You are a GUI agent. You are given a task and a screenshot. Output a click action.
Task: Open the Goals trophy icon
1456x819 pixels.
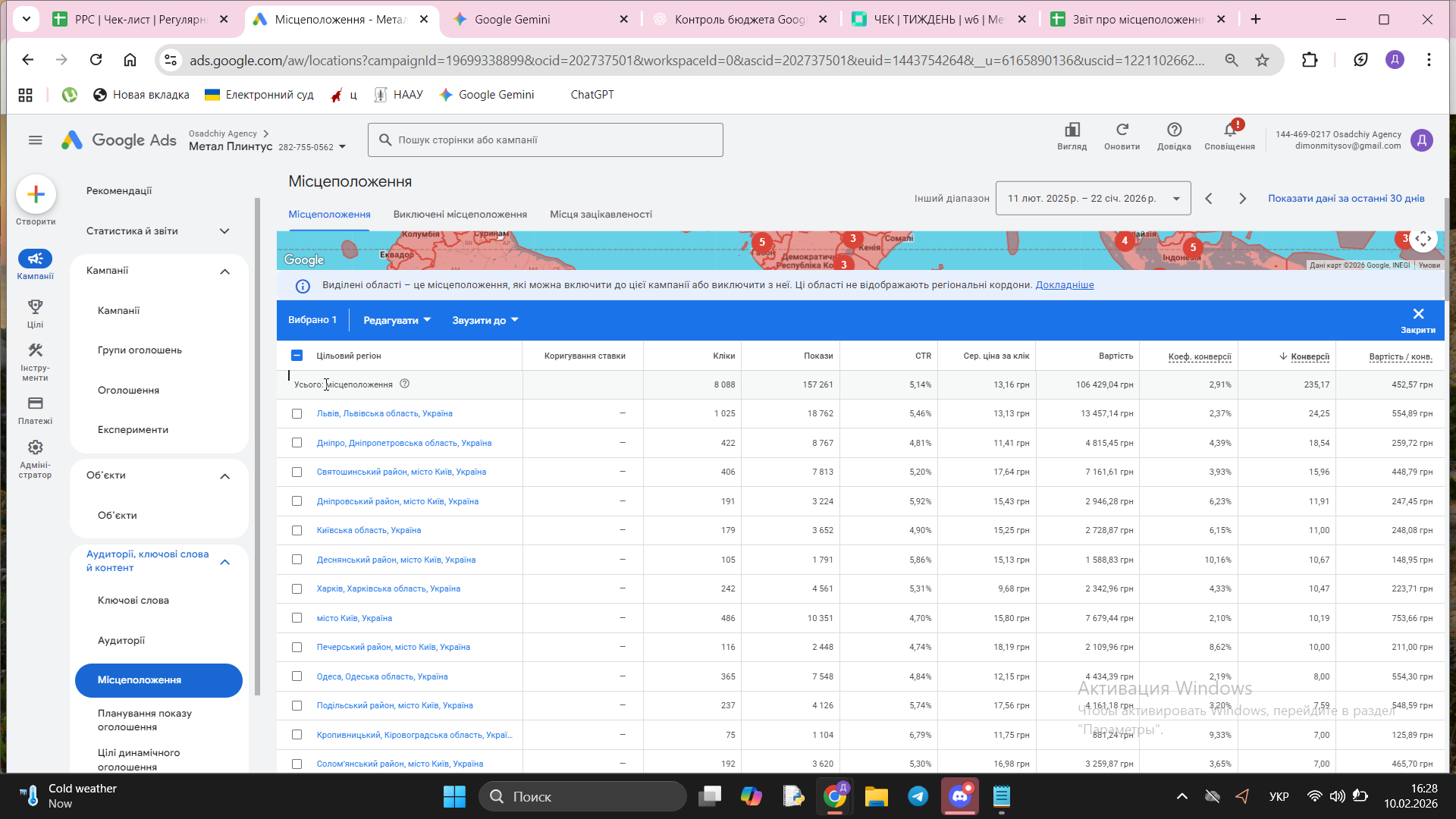(35, 307)
